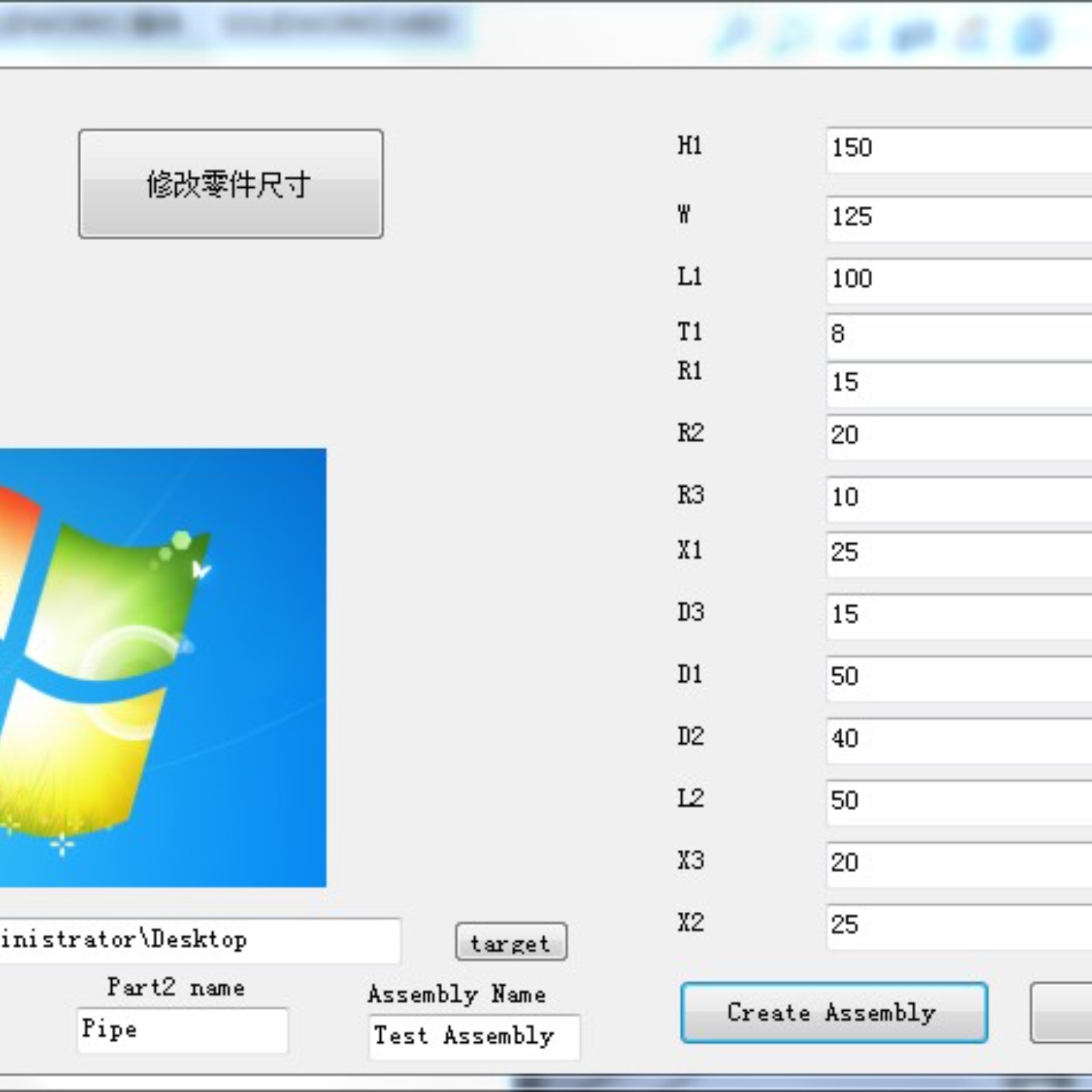This screenshot has width=1092, height=1092.
Task: Focus the L1 field containing 100
Action: coord(955,280)
